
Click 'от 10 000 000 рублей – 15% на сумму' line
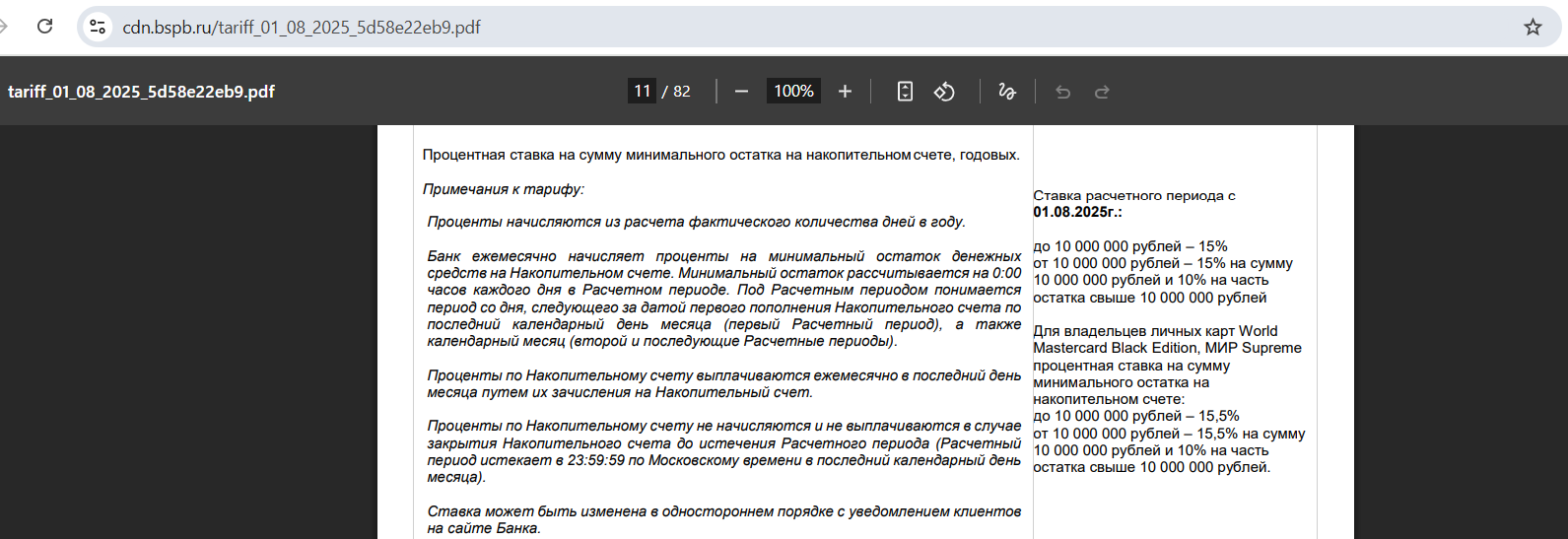click(x=1163, y=263)
